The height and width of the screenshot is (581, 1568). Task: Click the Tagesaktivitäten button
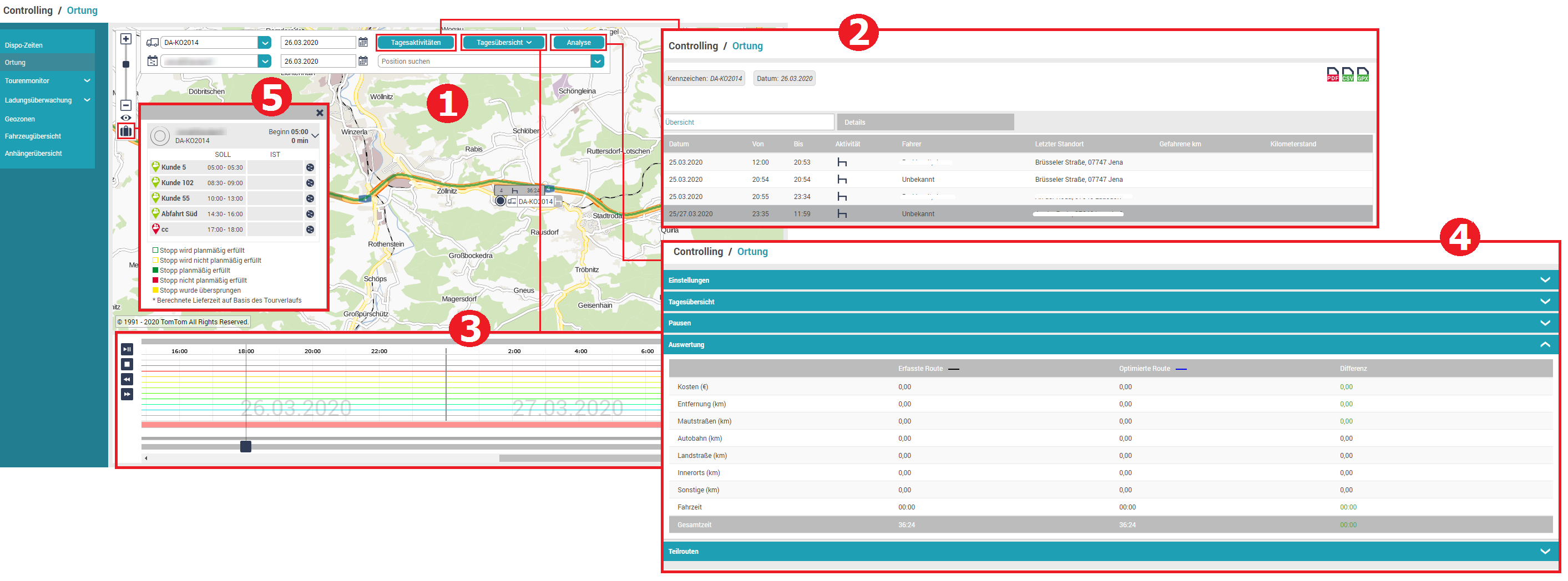416,43
